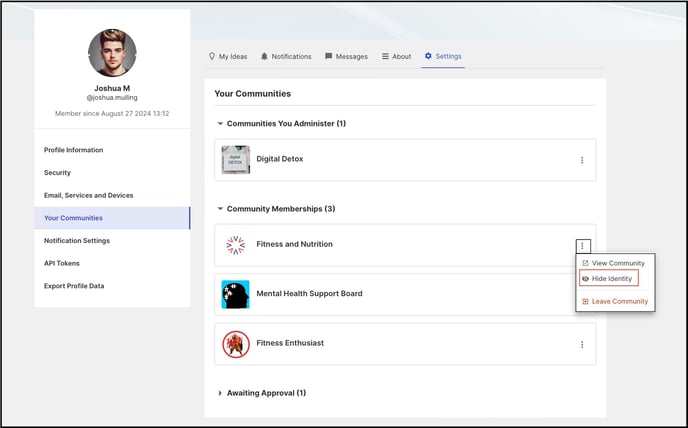
Task: Expand the Awaiting Approval section
Action: (x=220, y=393)
